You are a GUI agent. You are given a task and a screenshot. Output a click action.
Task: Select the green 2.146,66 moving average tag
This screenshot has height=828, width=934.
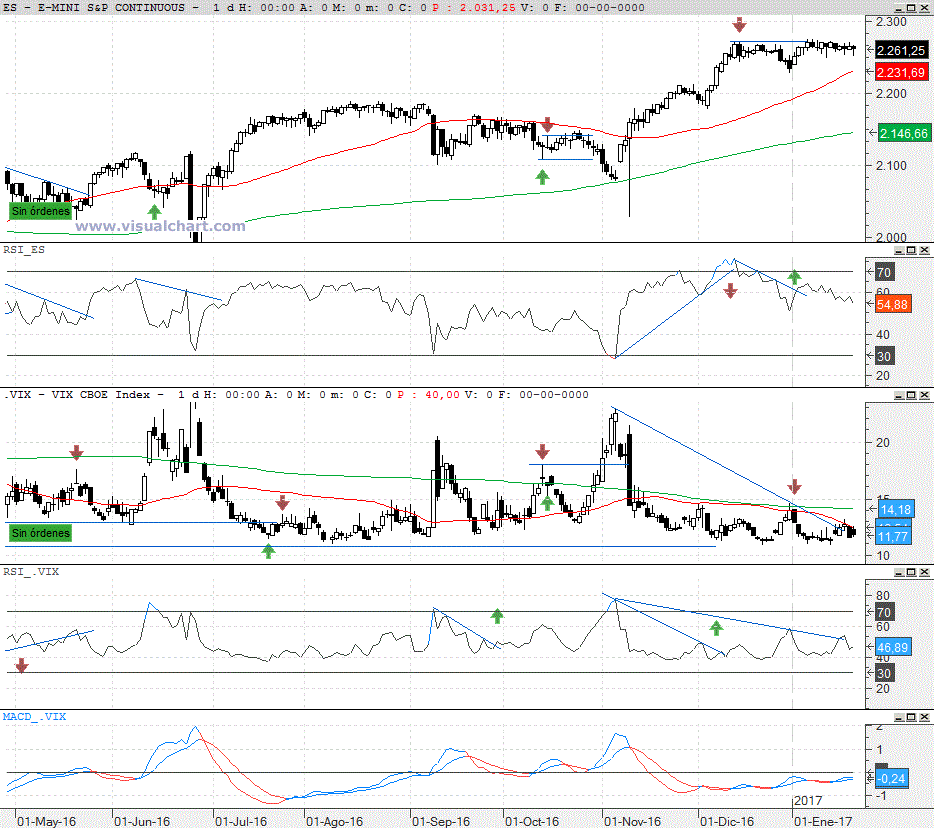point(904,133)
